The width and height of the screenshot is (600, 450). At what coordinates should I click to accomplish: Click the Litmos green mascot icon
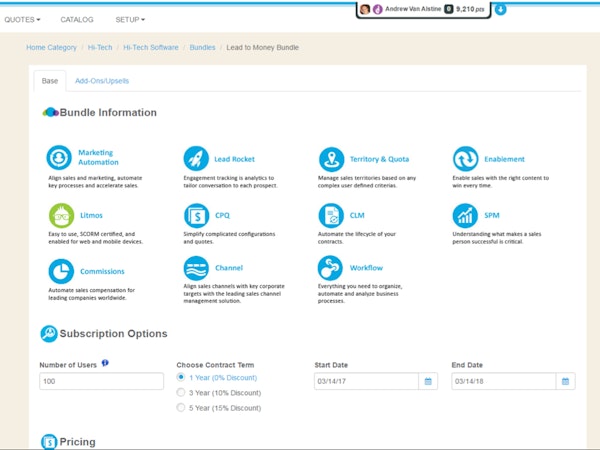61,215
